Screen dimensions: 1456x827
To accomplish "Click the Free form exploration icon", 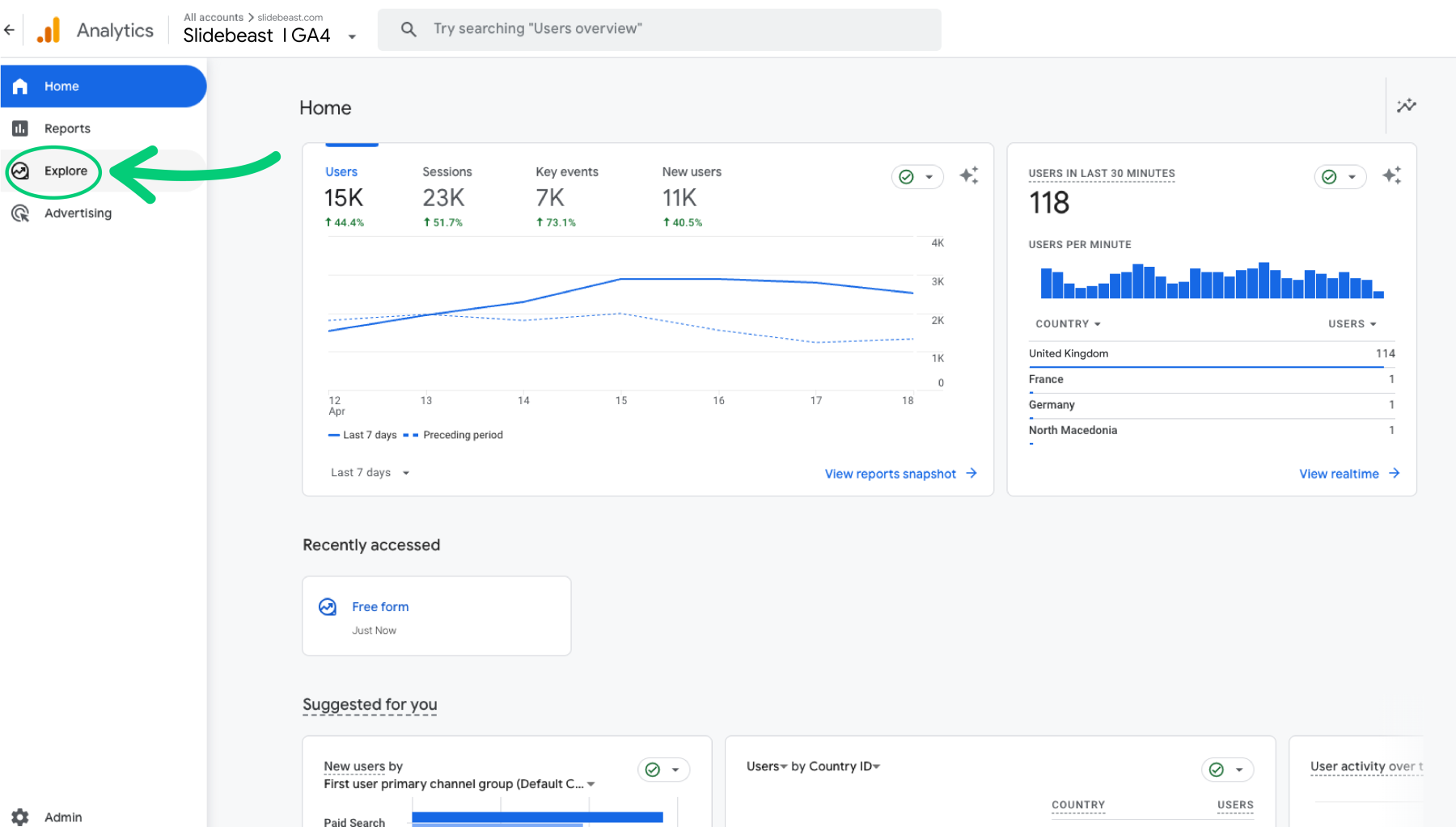I will (328, 607).
